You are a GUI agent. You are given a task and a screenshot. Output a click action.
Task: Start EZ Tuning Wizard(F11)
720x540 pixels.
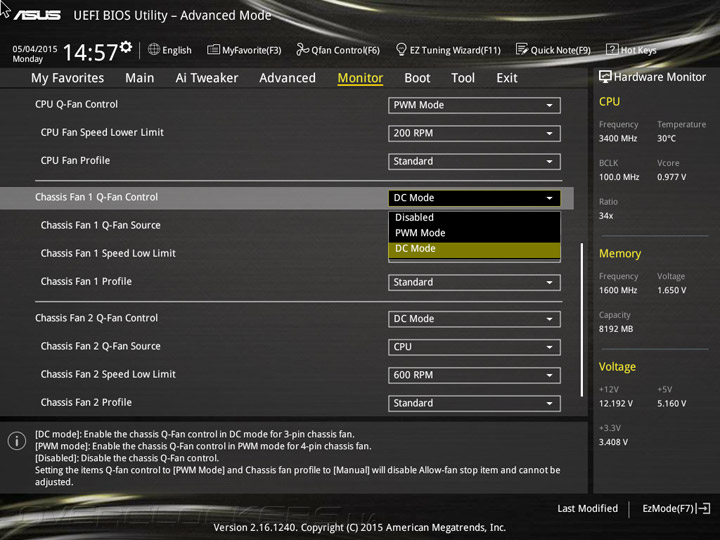[x=448, y=50]
